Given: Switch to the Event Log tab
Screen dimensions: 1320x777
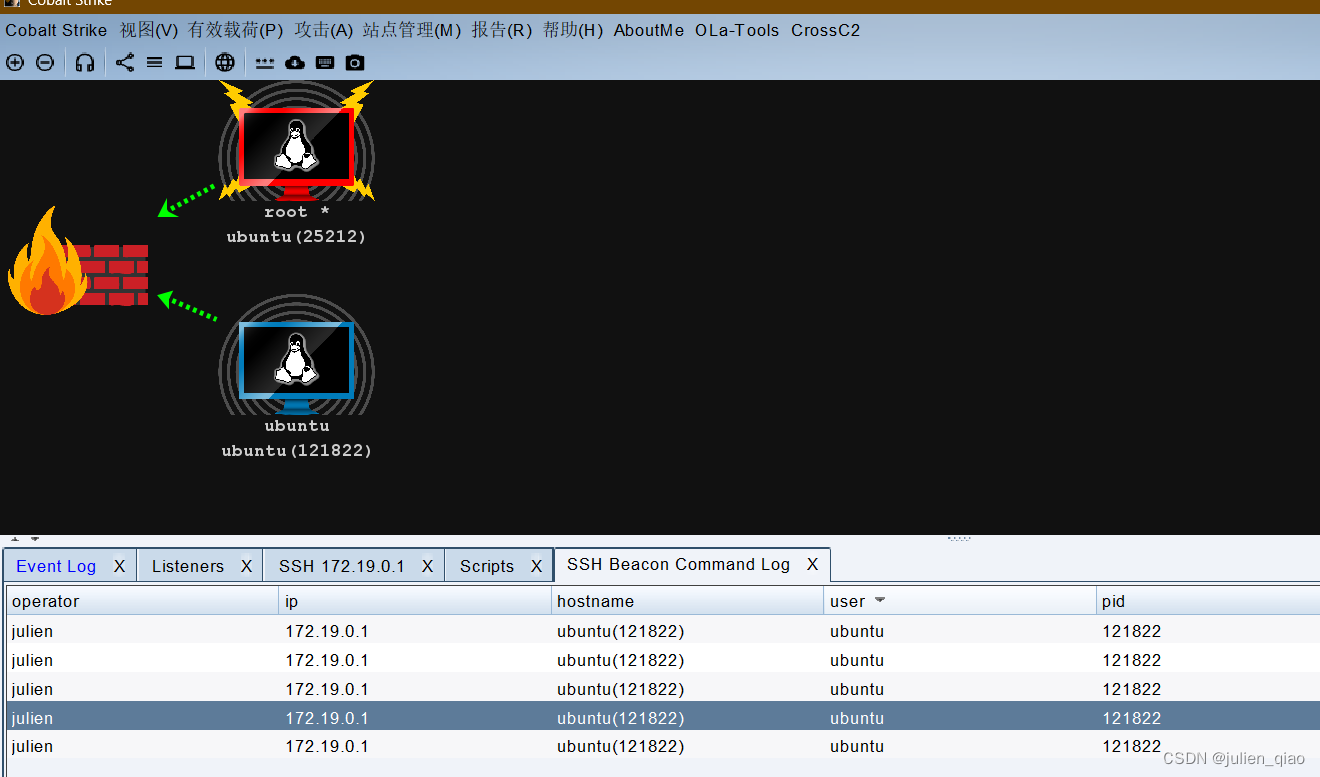Looking at the screenshot, I should [x=56, y=566].
